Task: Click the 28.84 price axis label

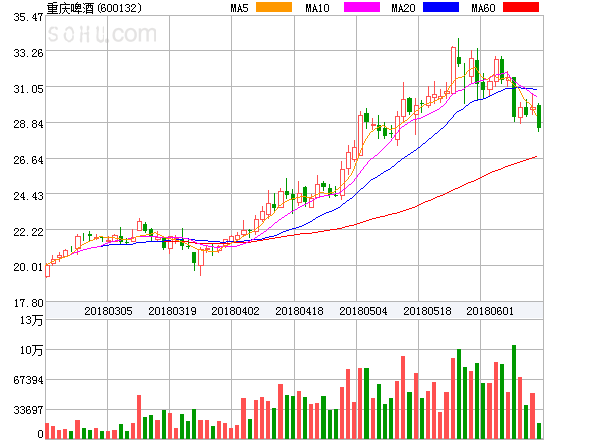Action: 28,124
